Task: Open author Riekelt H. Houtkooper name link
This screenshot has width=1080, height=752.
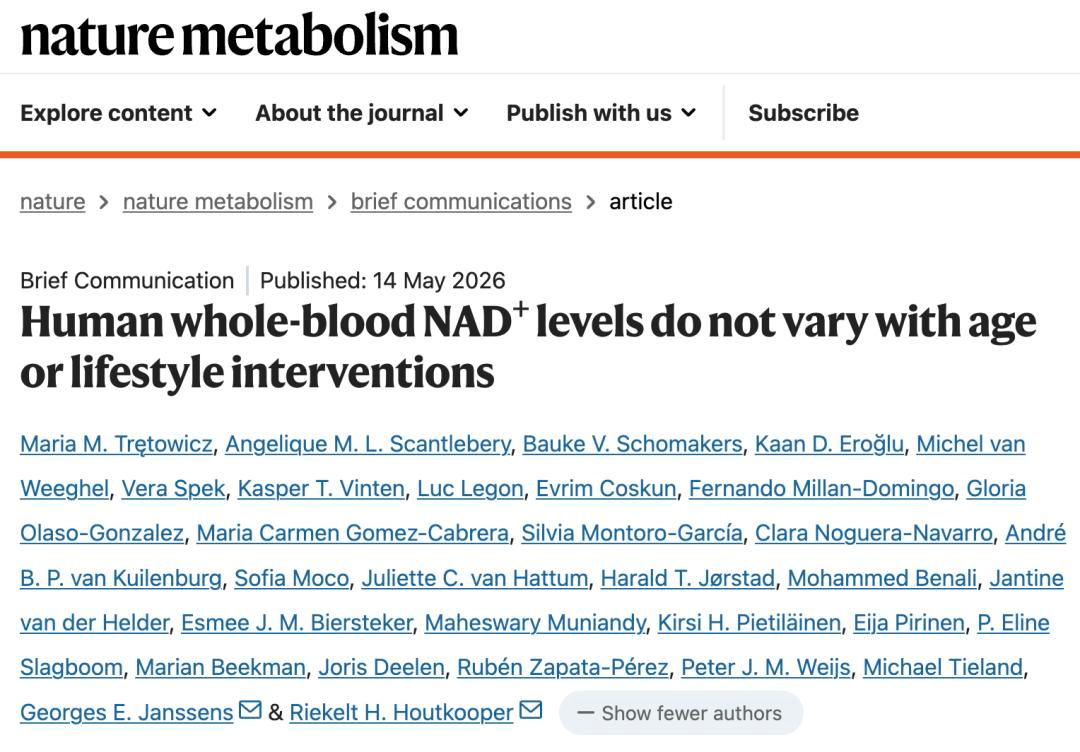Action: click(x=402, y=712)
